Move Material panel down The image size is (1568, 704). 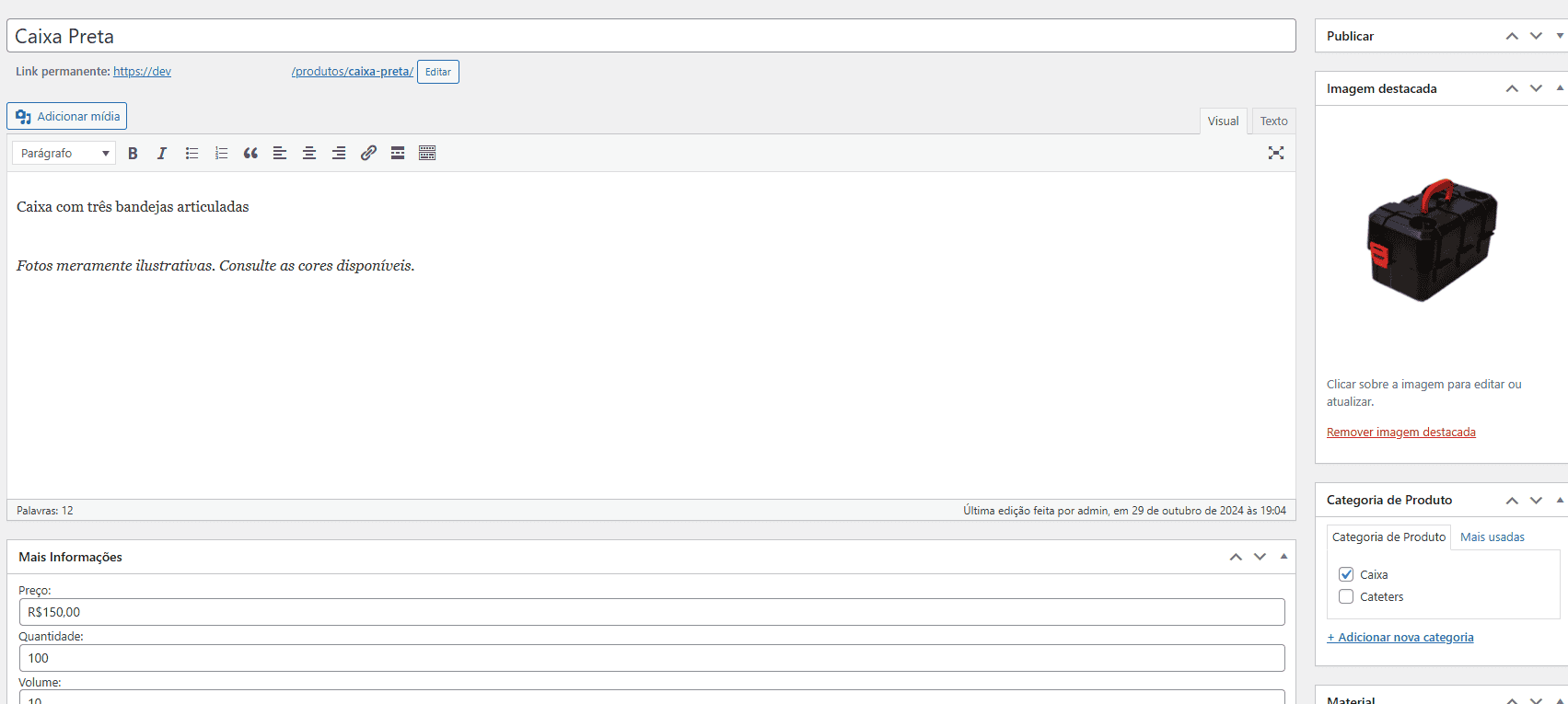click(1536, 699)
